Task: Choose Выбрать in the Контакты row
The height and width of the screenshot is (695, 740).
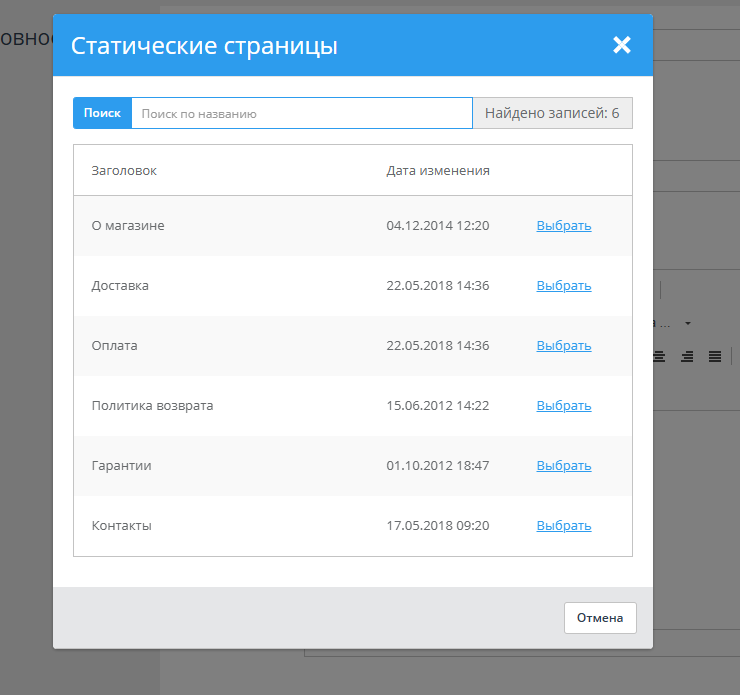Action: (x=563, y=526)
